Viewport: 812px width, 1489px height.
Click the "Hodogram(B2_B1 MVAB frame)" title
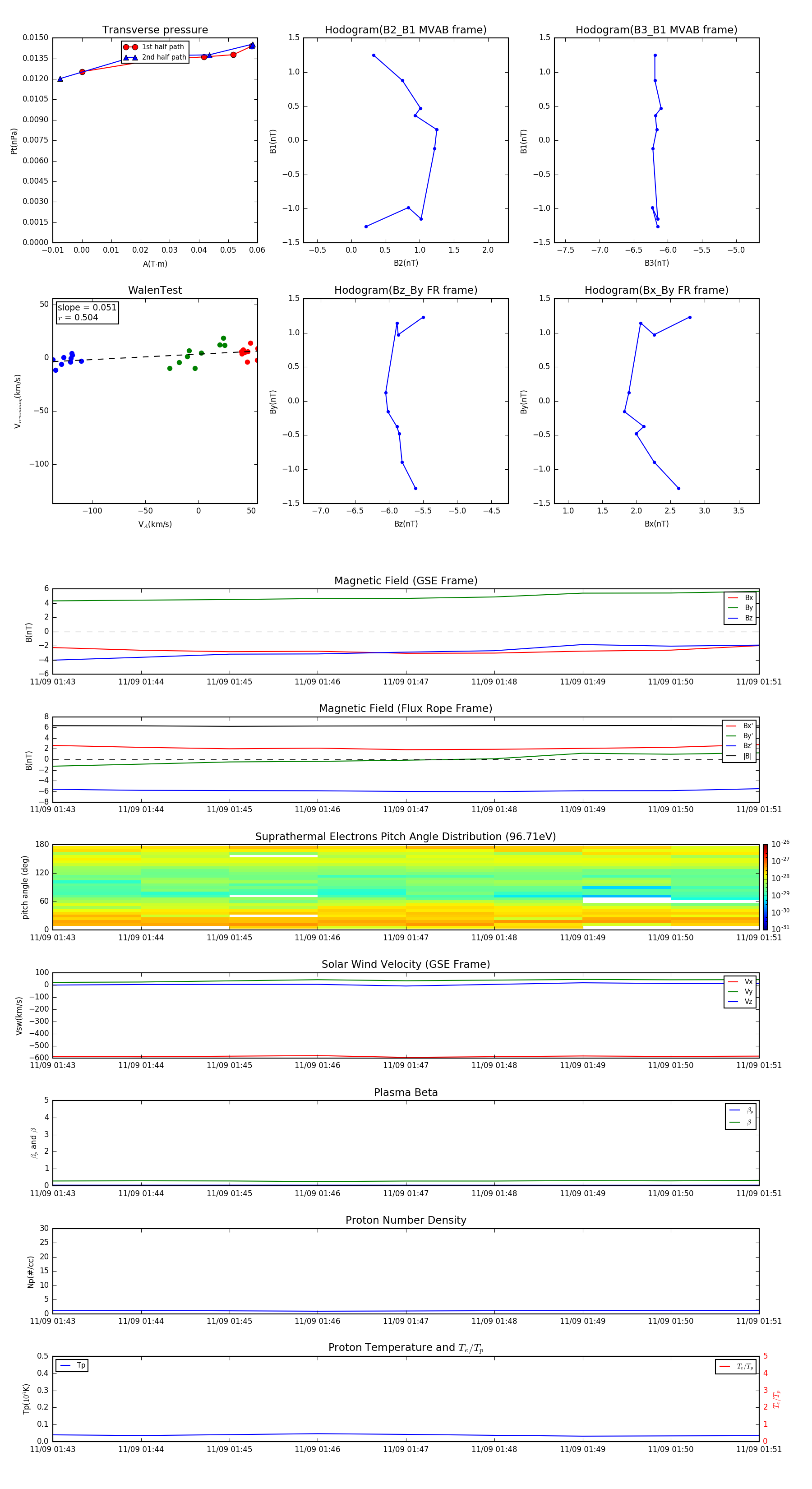405,30
